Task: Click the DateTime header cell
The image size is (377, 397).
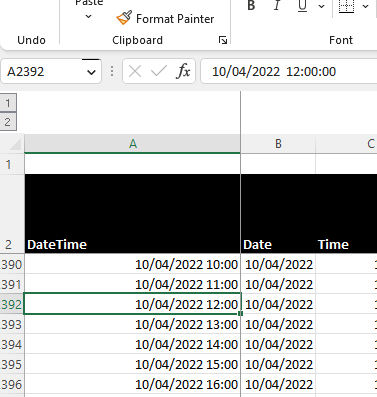Action: 132,214
